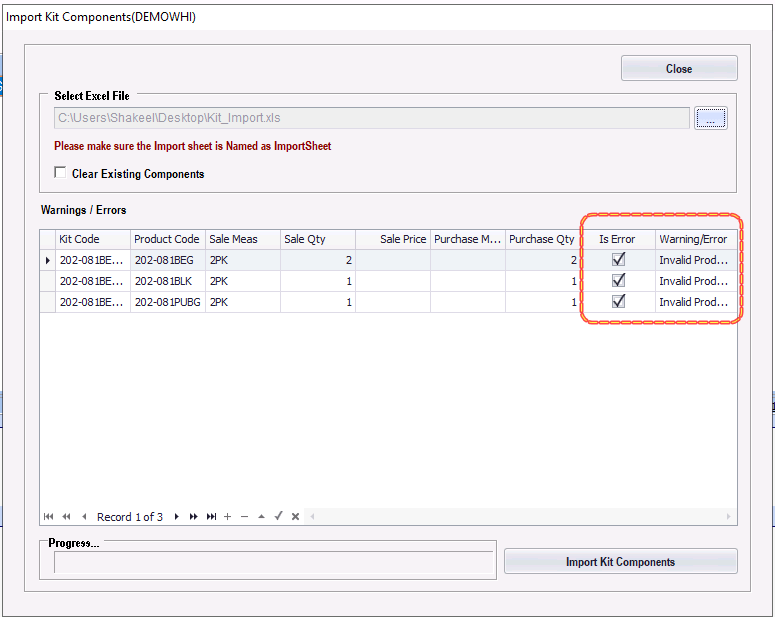
Task: Go to previous record arrow
Action: tap(84, 516)
